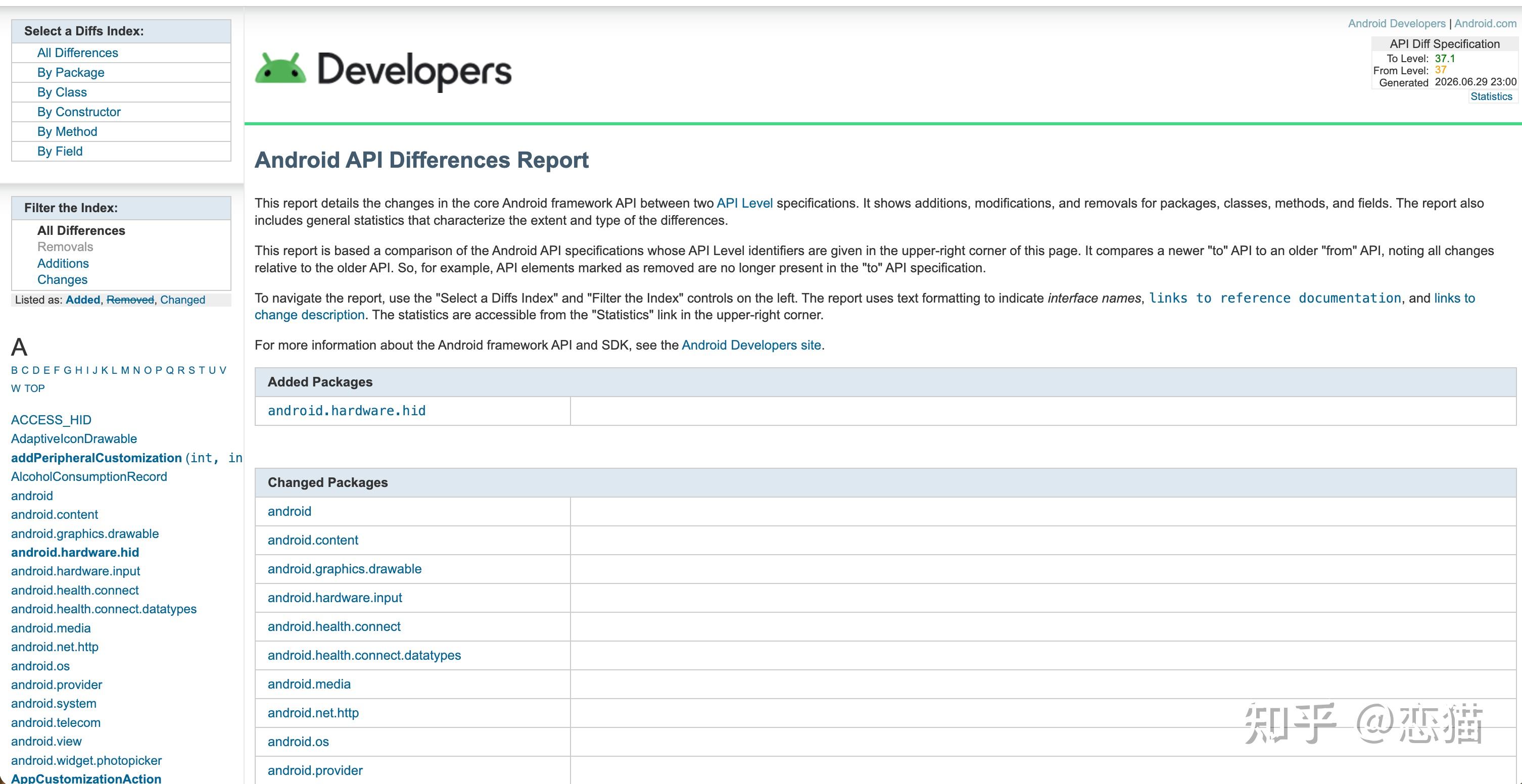This screenshot has height=784, width=1522.
Task: Open the By Method index
Action: point(67,131)
